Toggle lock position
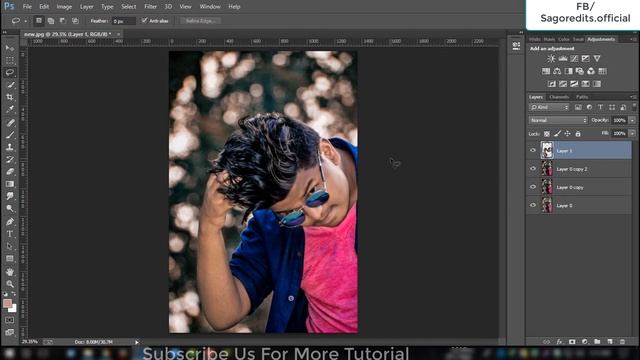Screen dimensions: 640x360 [567, 134]
